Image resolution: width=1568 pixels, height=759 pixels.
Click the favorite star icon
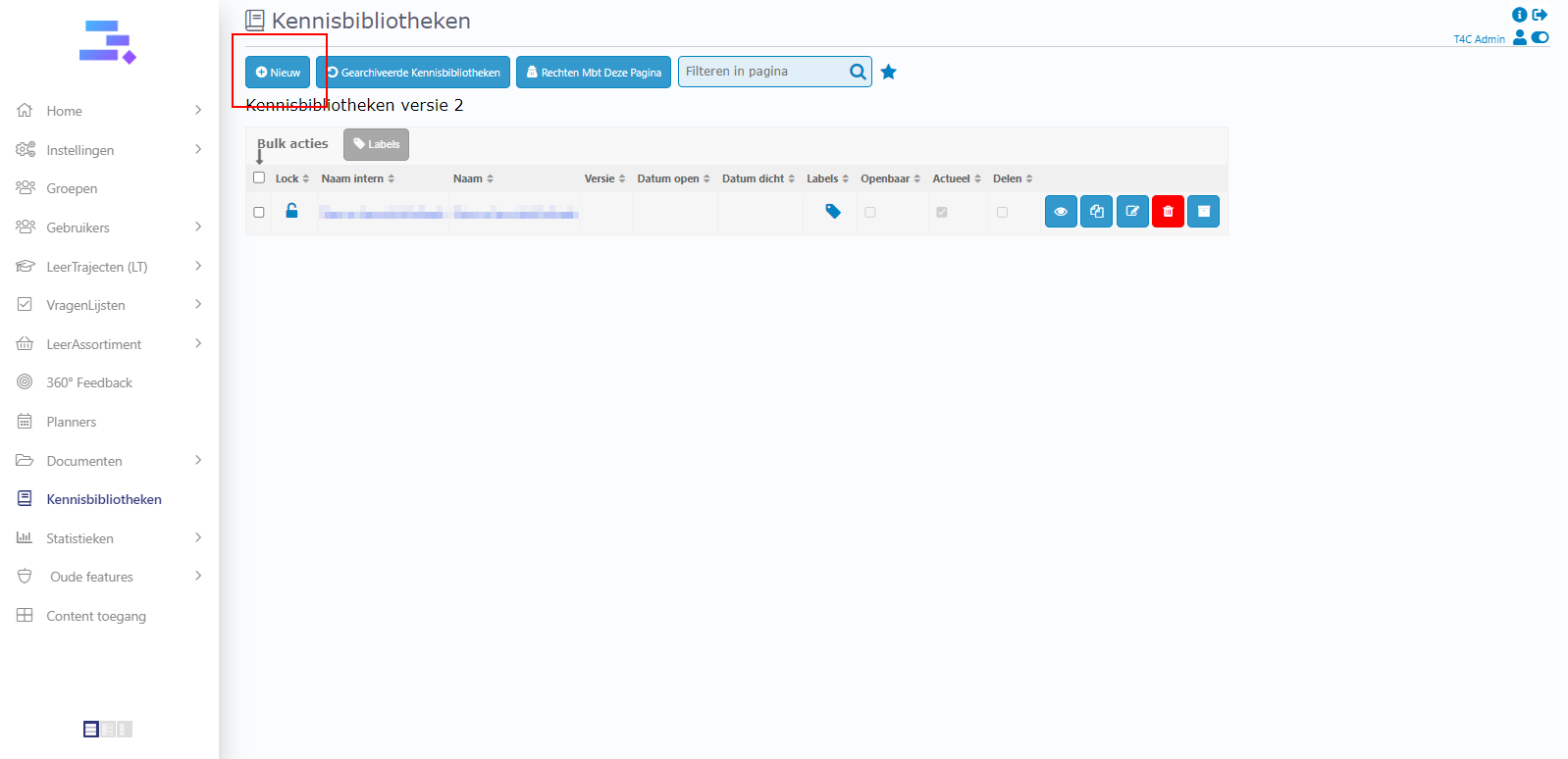[x=889, y=72]
